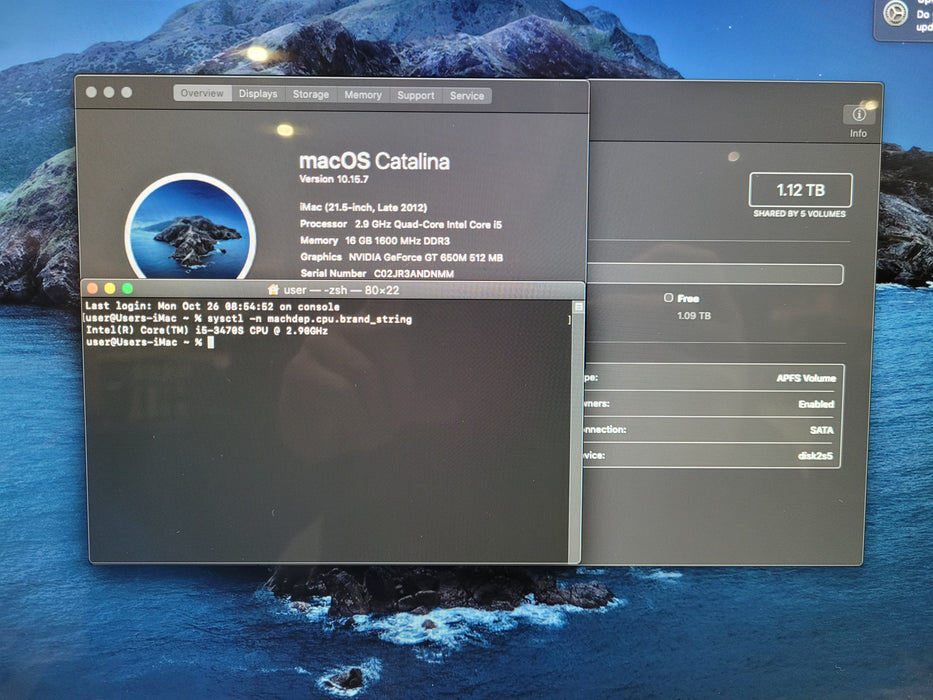The image size is (933, 700).
Task: Click the split pane icon in Terminal
Action: coord(578,307)
